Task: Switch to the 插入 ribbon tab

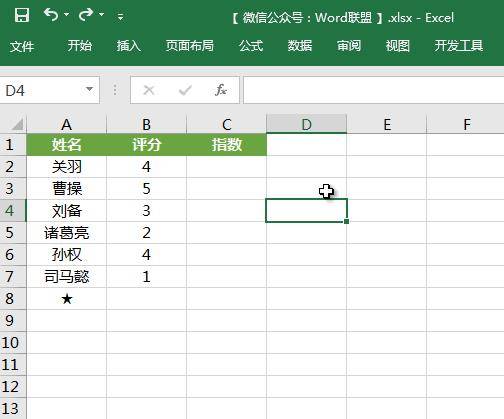Action: tap(128, 46)
